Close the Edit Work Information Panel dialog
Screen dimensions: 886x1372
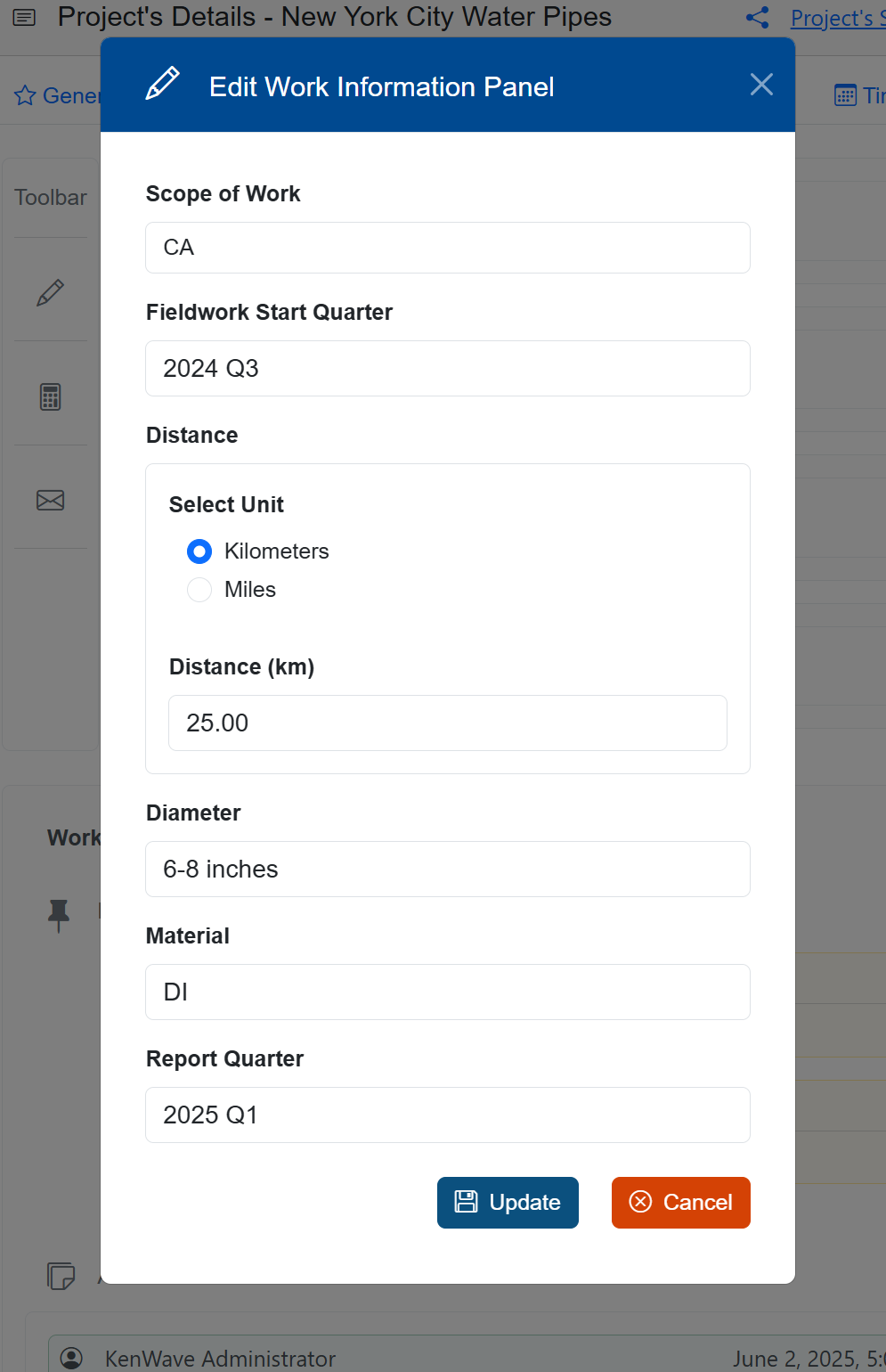point(761,85)
